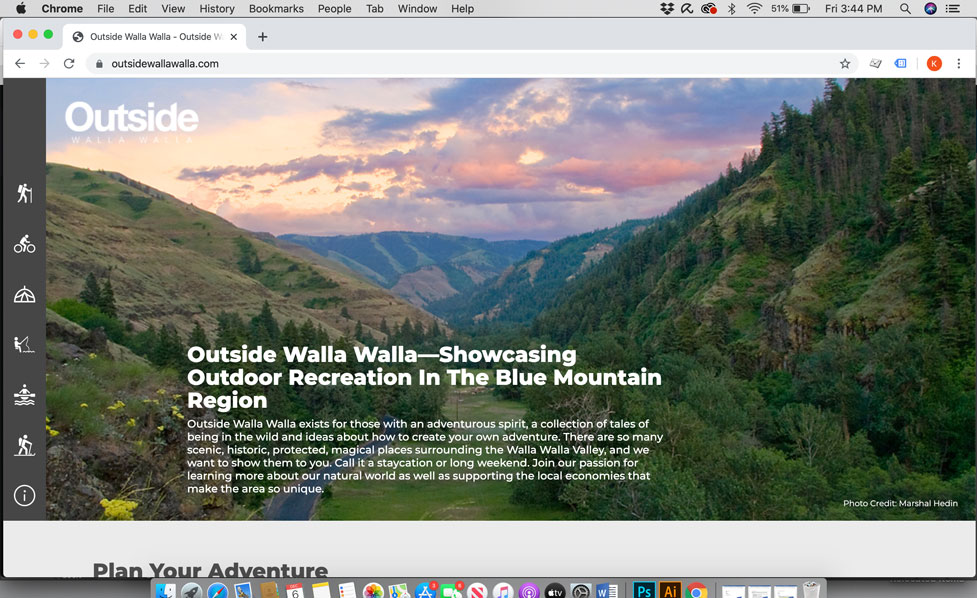
Task: Open the K profile avatar menu
Action: click(x=934, y=64)
